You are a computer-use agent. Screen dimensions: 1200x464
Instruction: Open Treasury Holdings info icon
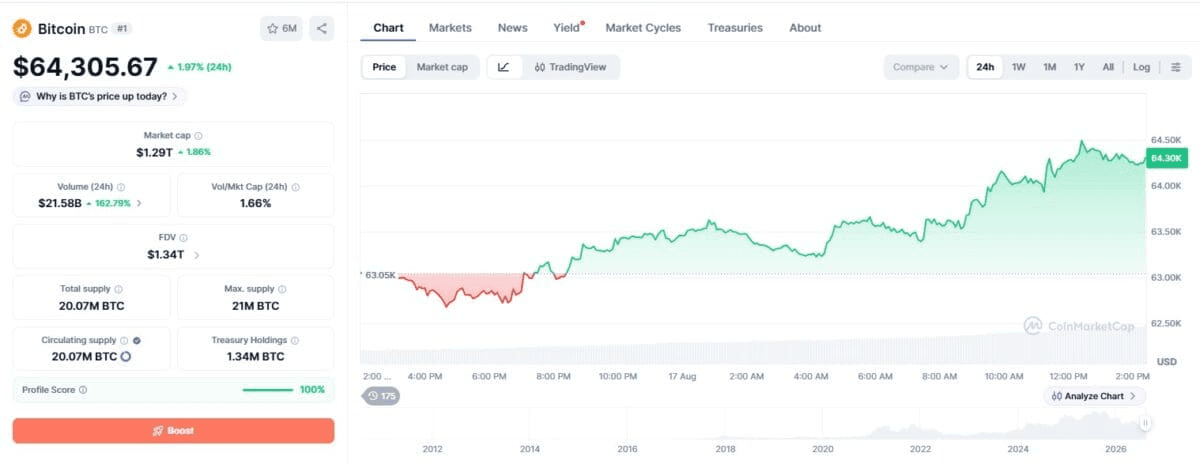[295, 340]
